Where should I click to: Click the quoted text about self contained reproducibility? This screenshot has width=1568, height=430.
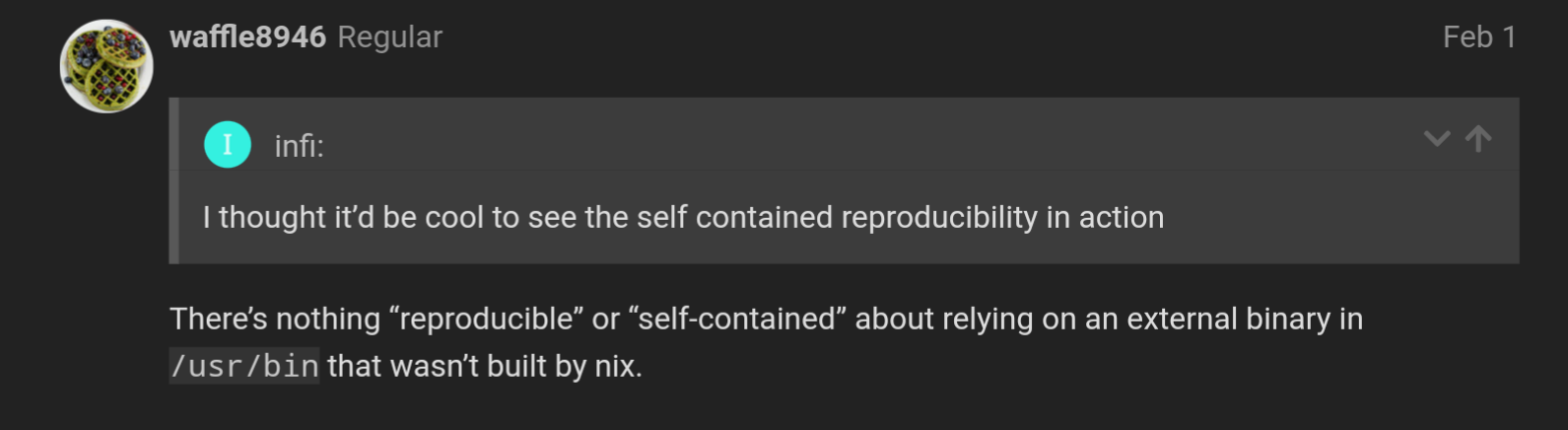683,217
